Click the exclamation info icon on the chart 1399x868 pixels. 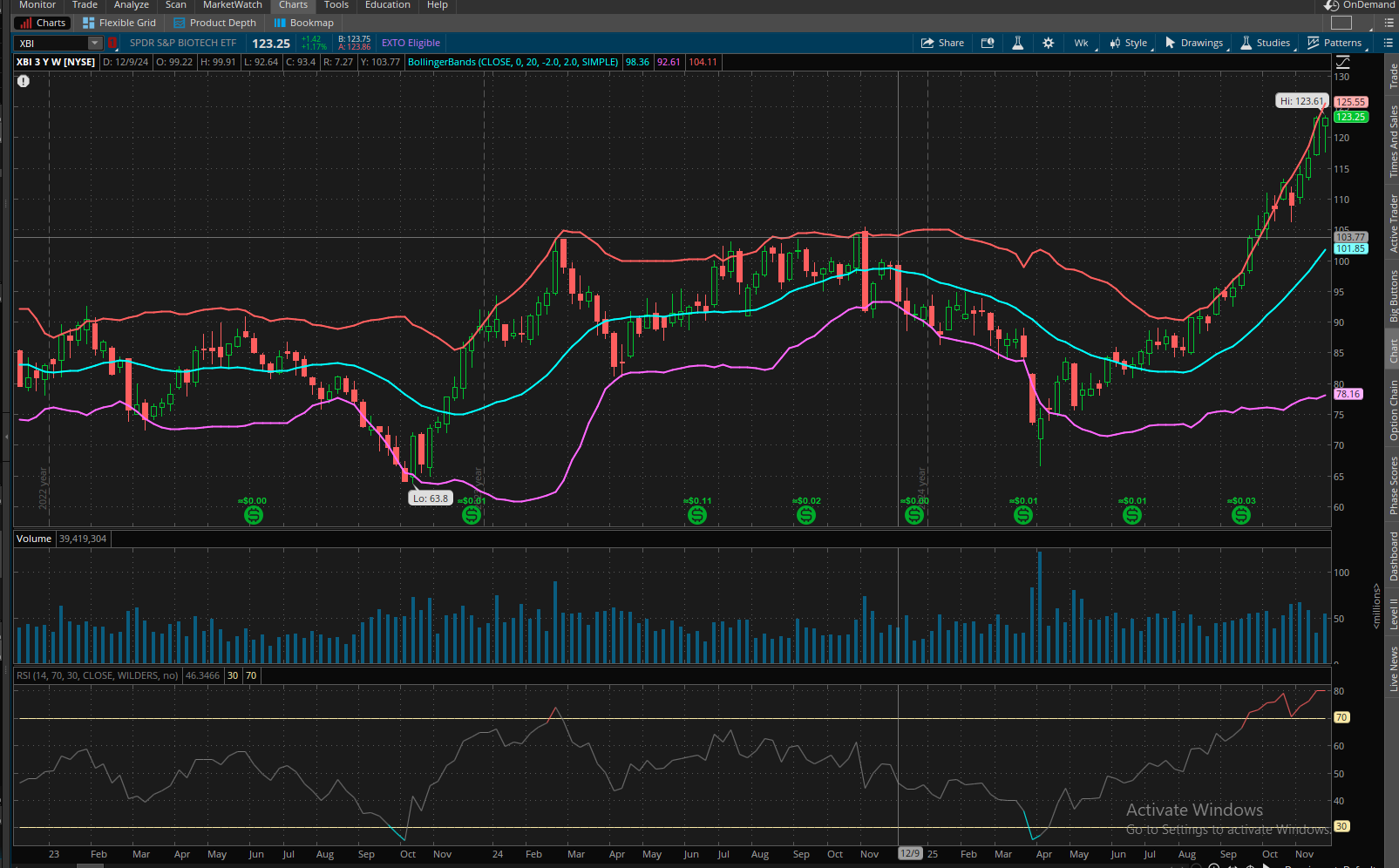point(24,81)
